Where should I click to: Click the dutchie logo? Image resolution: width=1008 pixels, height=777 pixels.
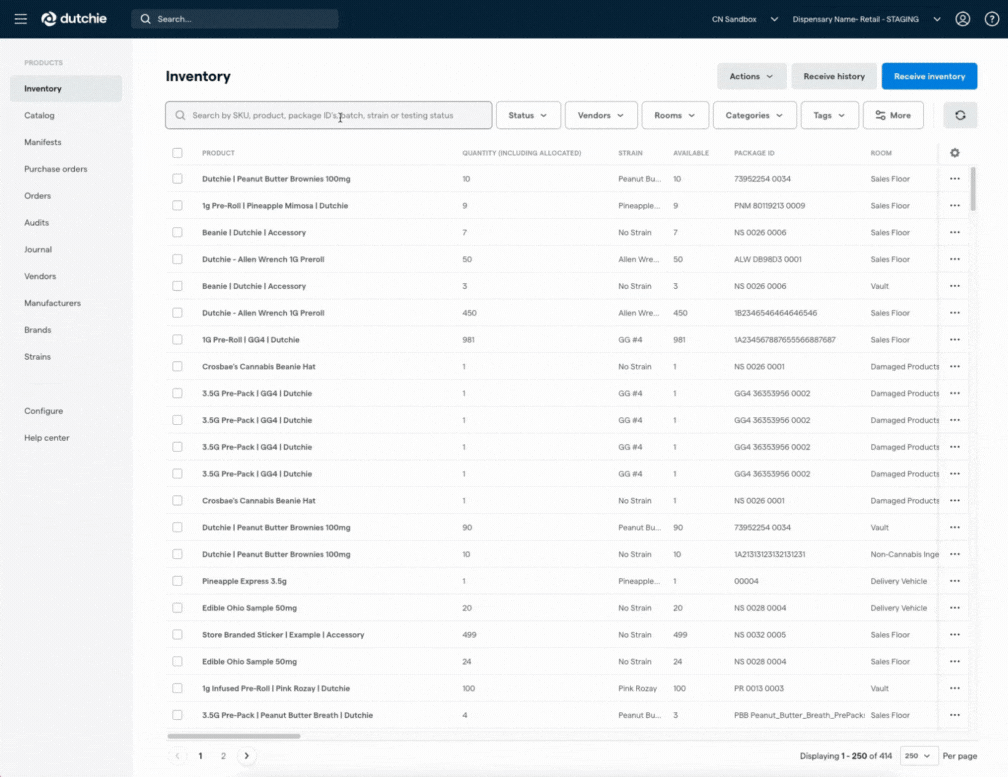[74, 19]
